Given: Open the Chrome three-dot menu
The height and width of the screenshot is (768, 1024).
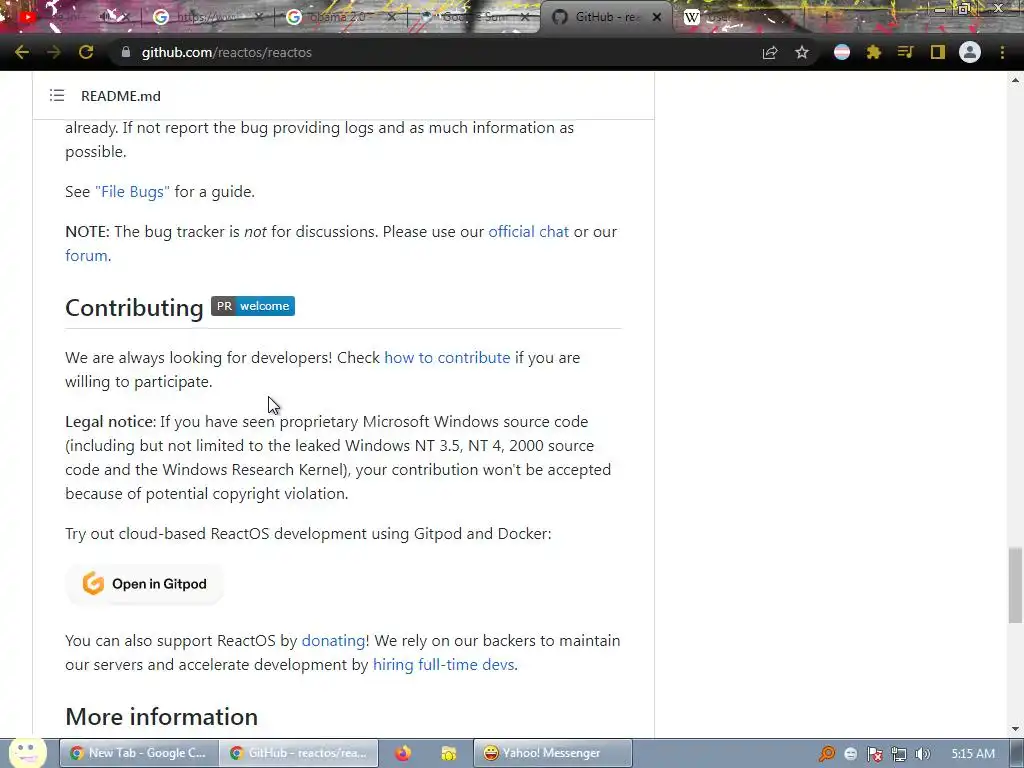Looking at the screenshot, I should tap(1002, 52).
